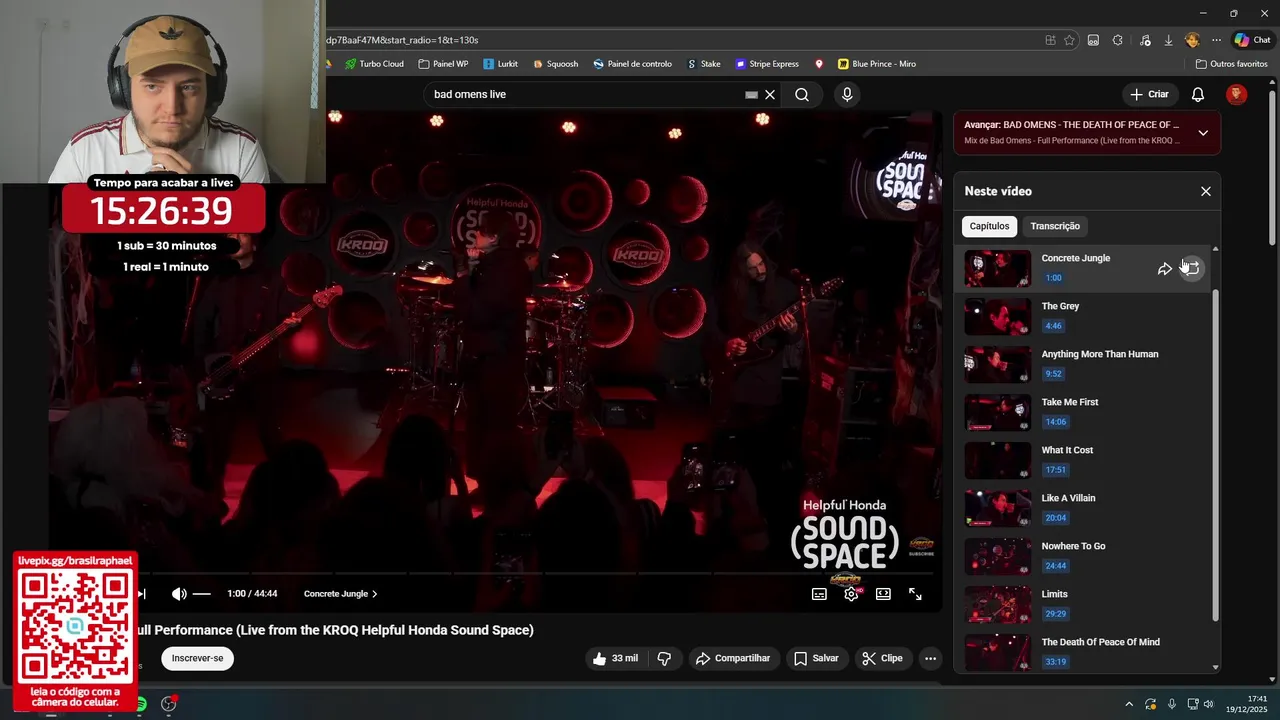Open Spotify from the taskbar
Screen dimensions: 1280x720
(141, 704)
